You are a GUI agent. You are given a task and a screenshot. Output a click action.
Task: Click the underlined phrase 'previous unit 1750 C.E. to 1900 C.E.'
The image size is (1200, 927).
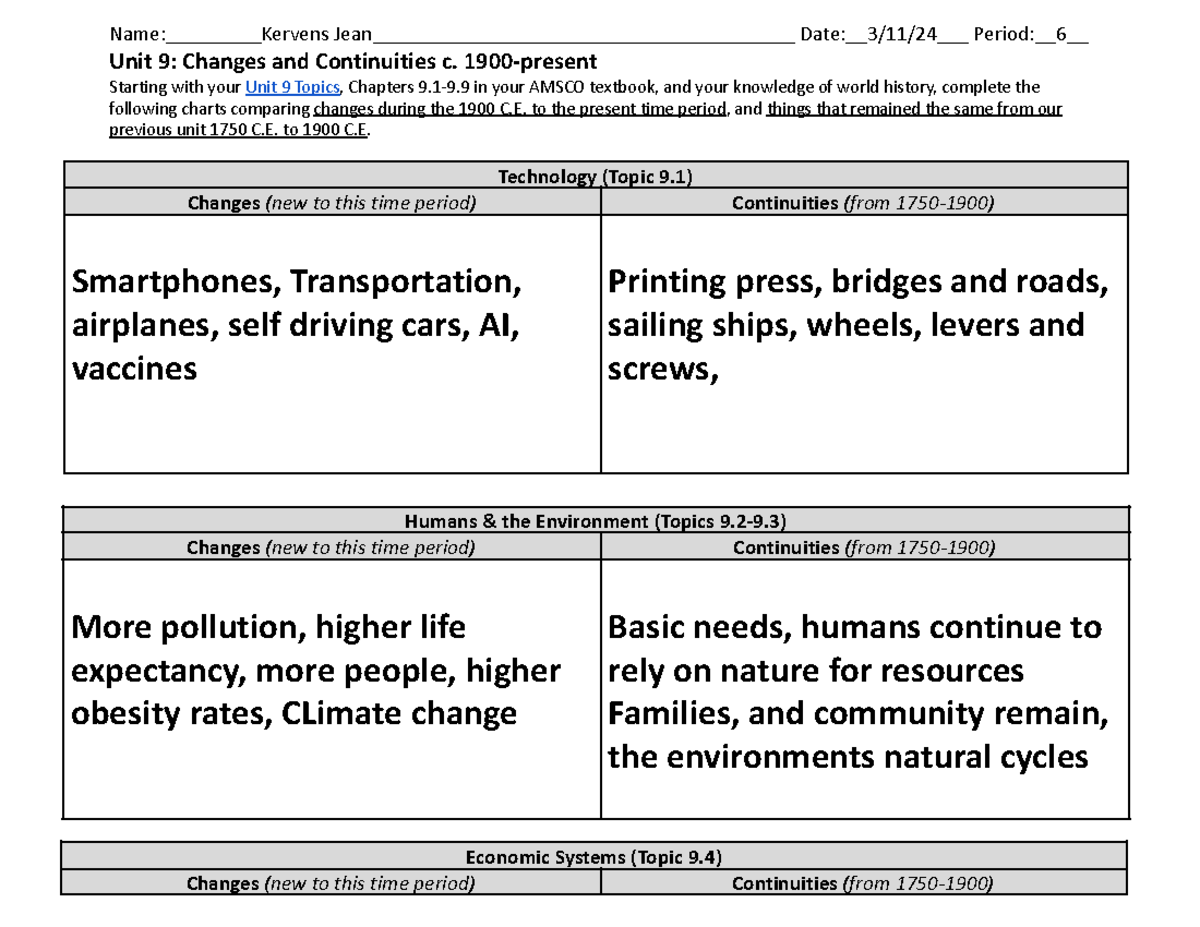click(x=238, y=131)
